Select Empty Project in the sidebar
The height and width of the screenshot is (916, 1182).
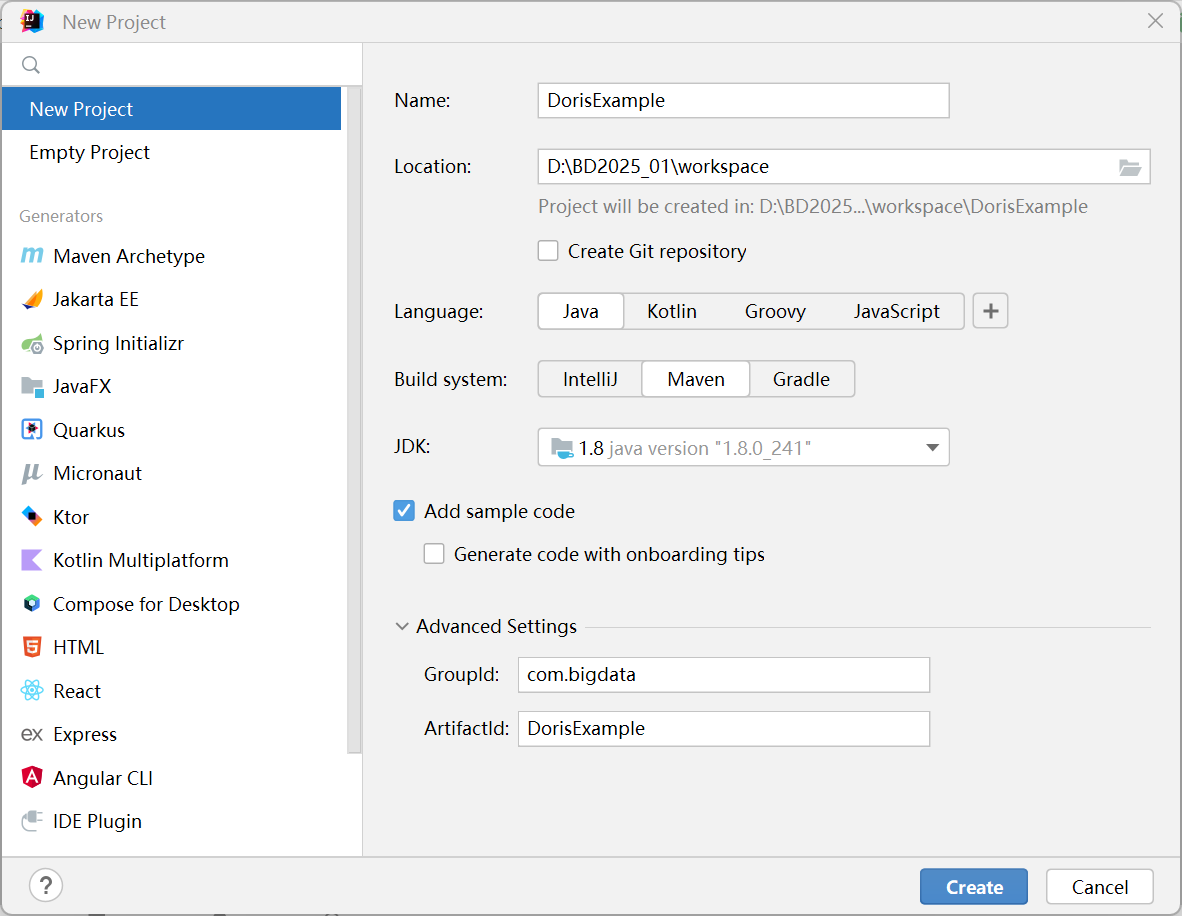click(172, 152)
